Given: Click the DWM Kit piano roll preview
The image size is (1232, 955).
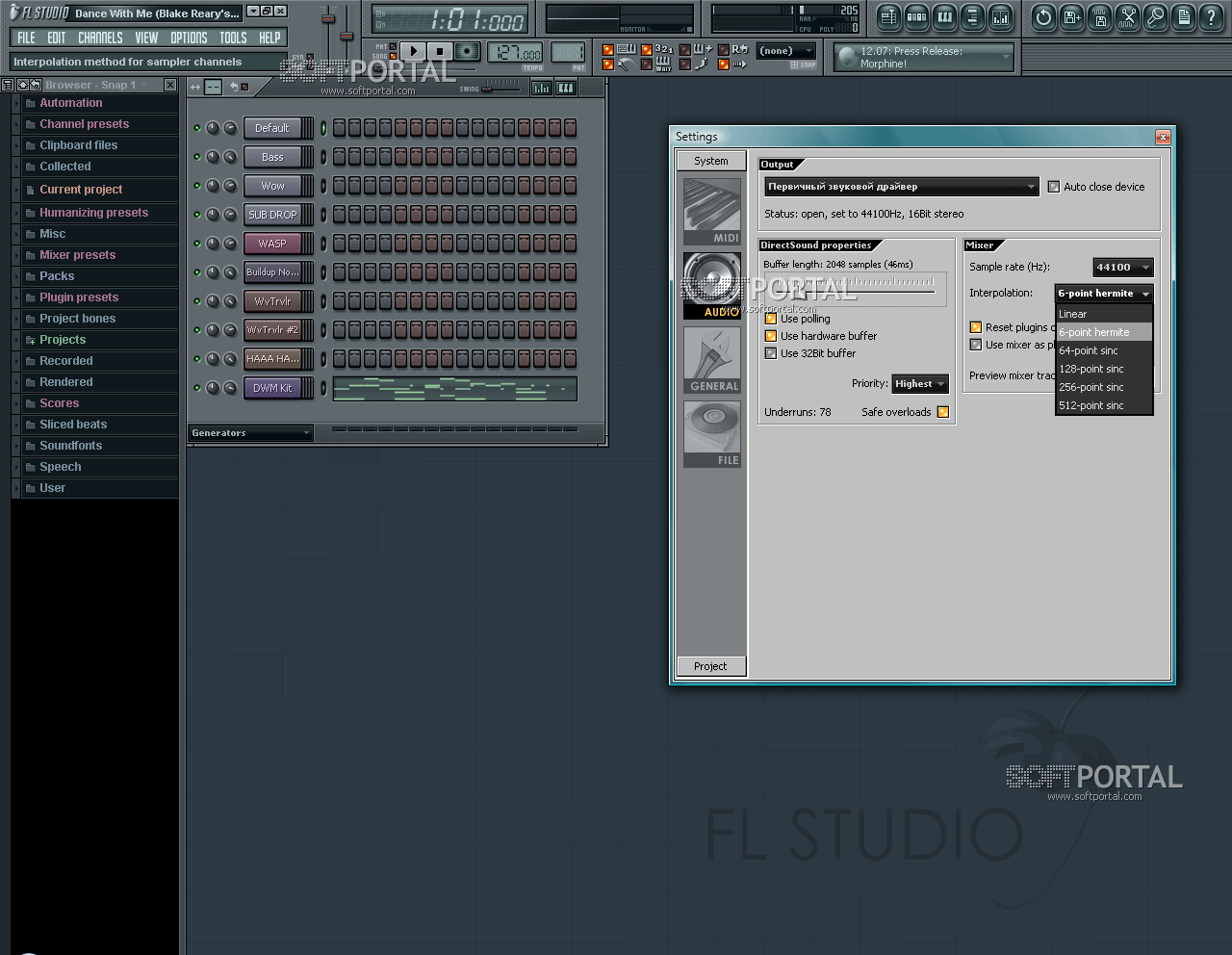Looking at the screenshot, I should click(454, 389).
